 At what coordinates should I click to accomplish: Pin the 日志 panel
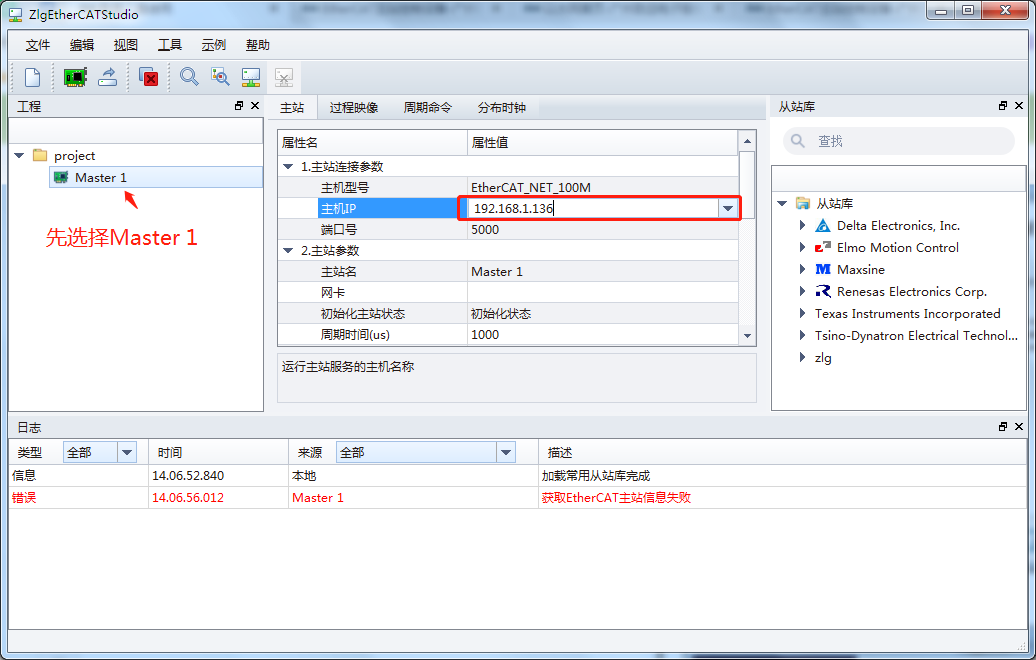tap(1004, 427)
